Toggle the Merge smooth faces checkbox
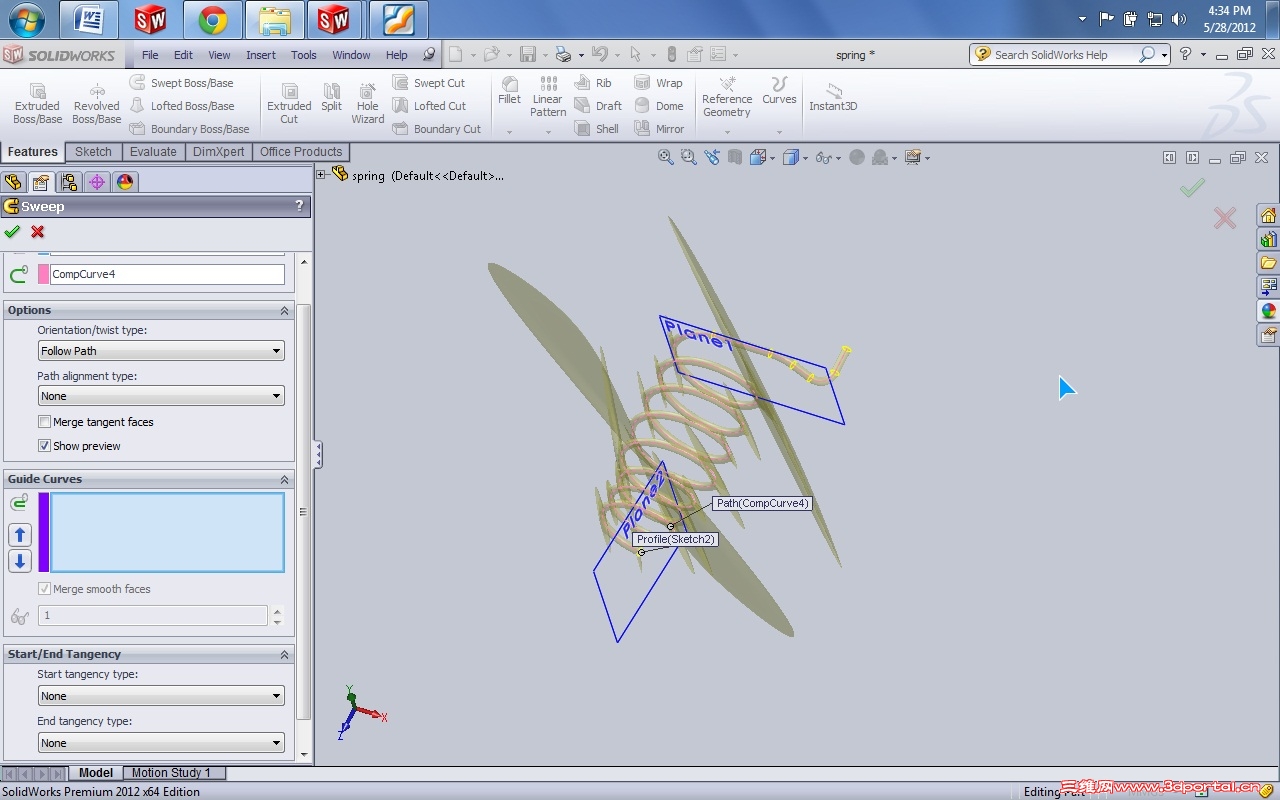Screen dimensions: 1280x800 point(44,589)
